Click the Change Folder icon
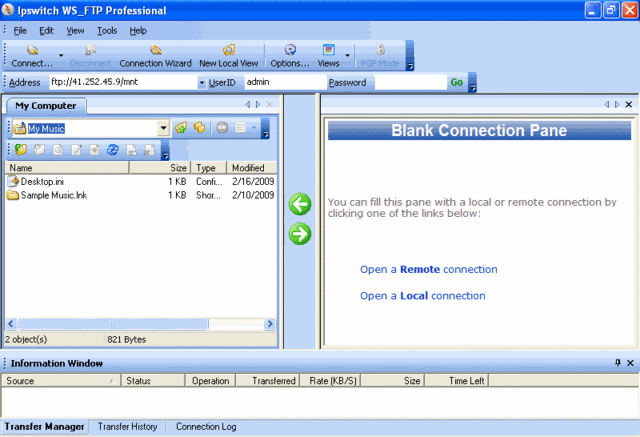This screenshot has width=640, height=437. pos(199,128)
